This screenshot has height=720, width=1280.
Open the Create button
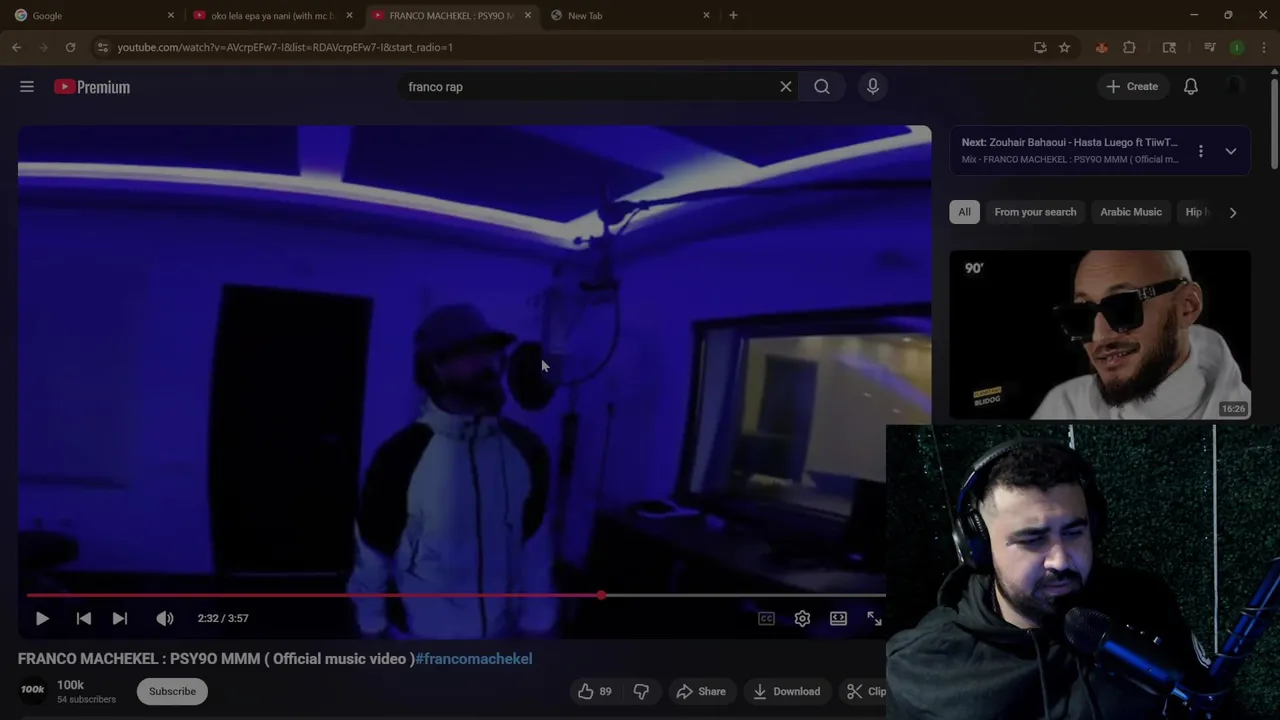tap(1132, 87)
